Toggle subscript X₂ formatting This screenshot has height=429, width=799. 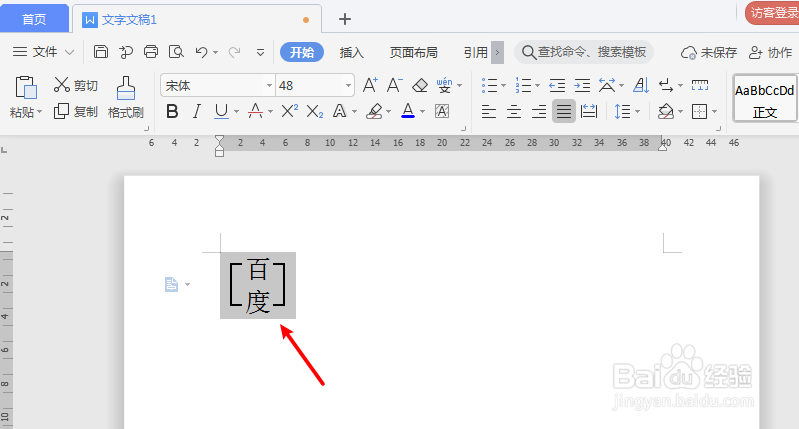click(x=315, y=111)
